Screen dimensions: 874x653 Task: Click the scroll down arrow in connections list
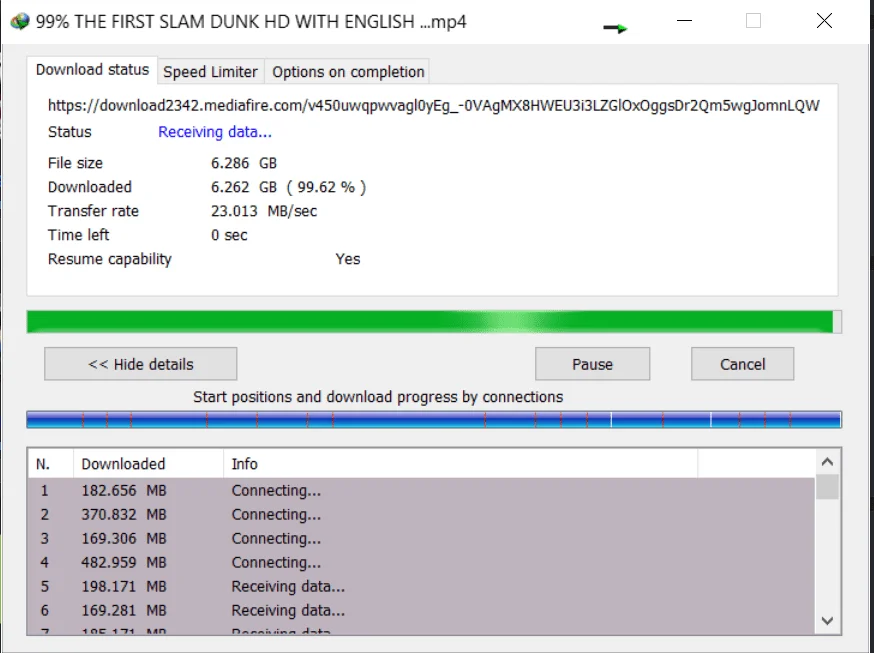pos(827,621)
